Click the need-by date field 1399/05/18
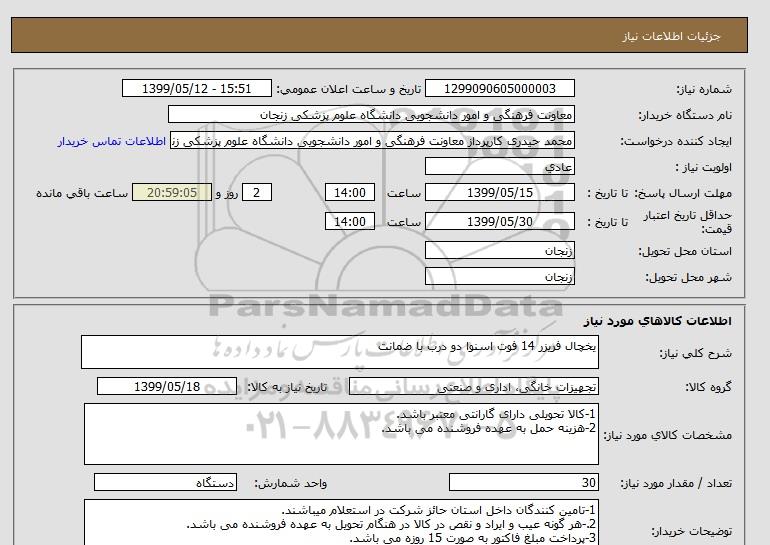Viewport: 770px width, 545px height. tap(167, 386)
